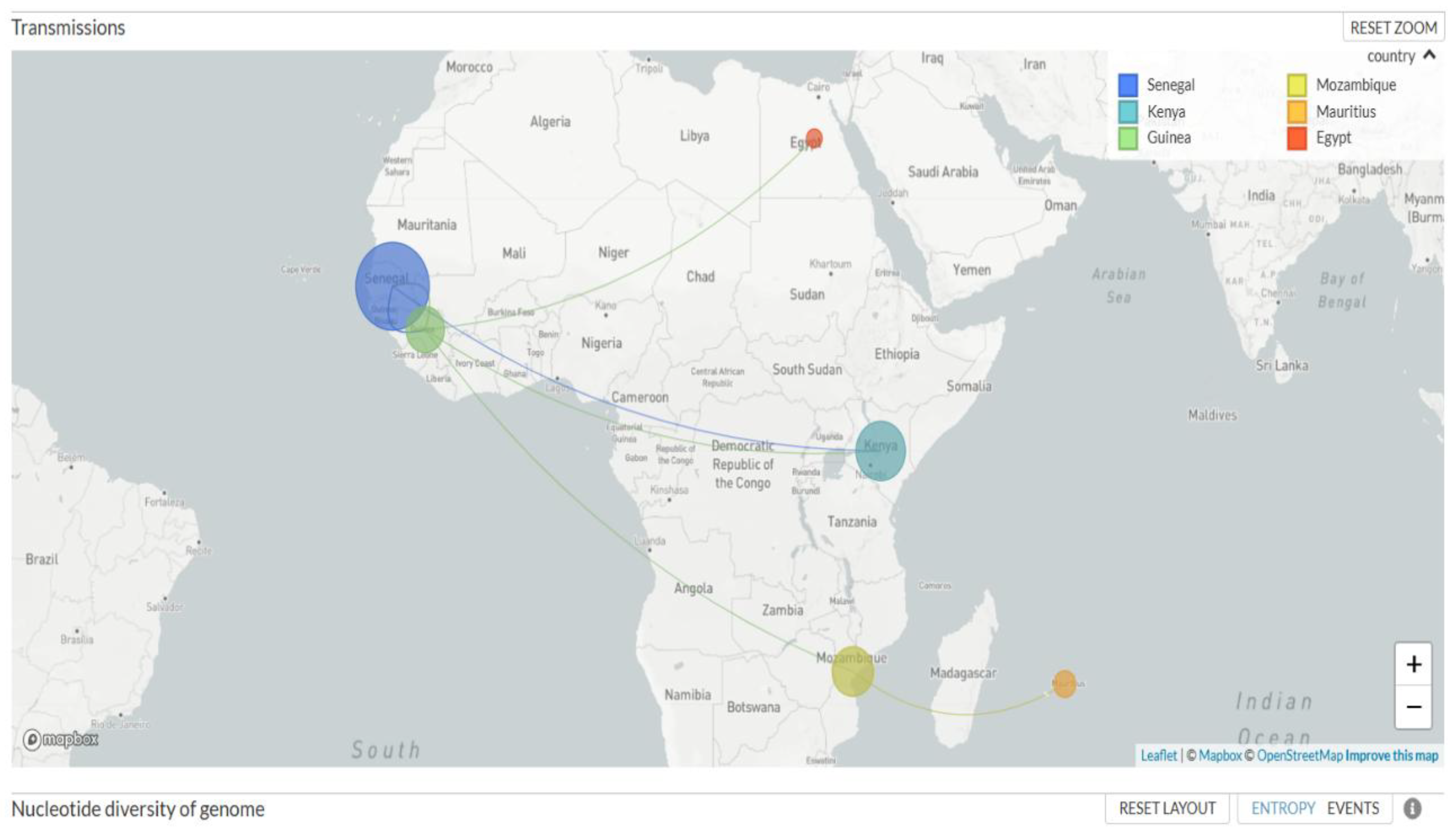Open the Leaflet attribution link
Image resolution: width=1456 pixels, height=837 pixels.
click(1158, 755)
